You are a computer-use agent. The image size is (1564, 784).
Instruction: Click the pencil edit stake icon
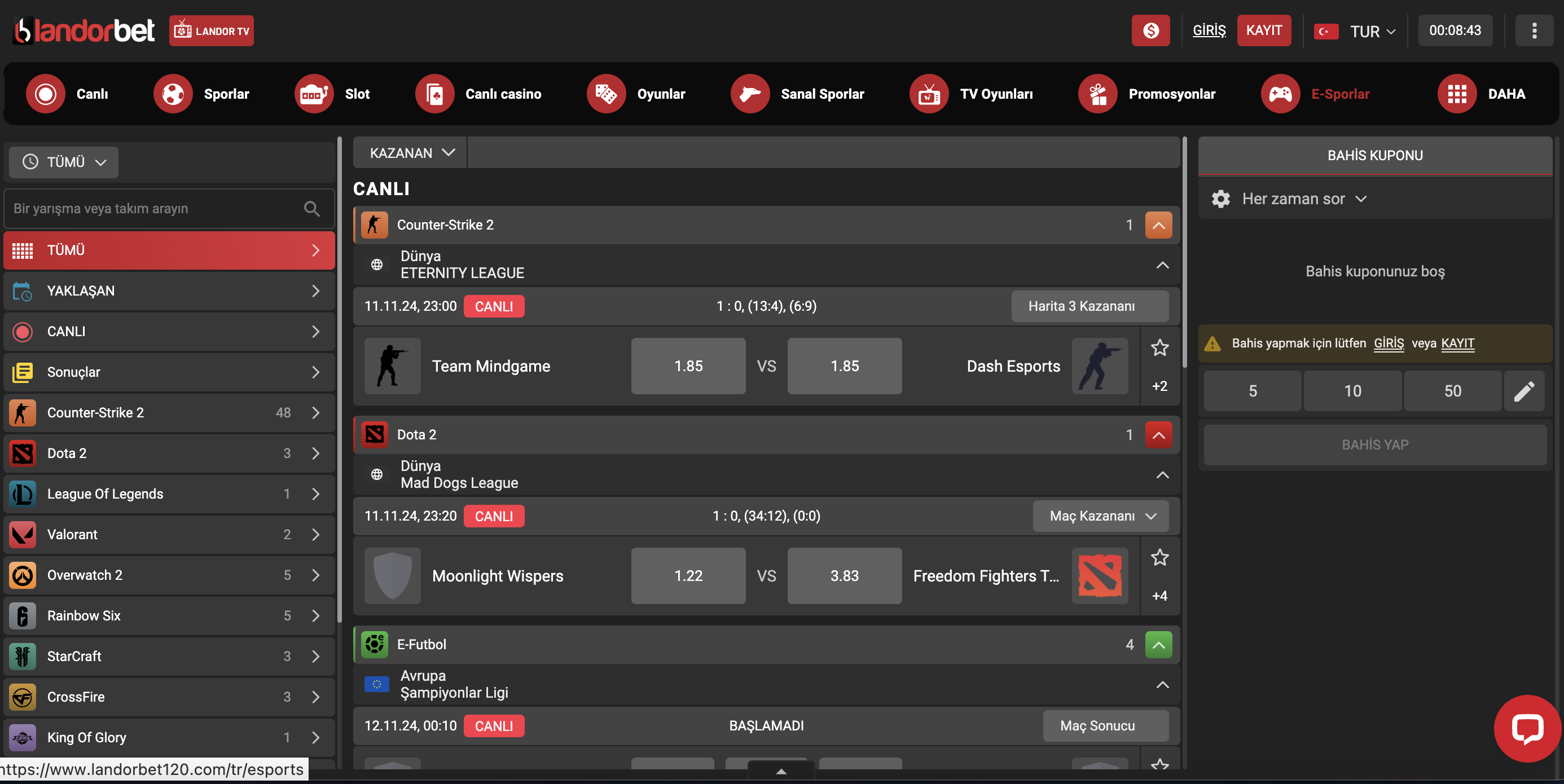coord(1523,391)
